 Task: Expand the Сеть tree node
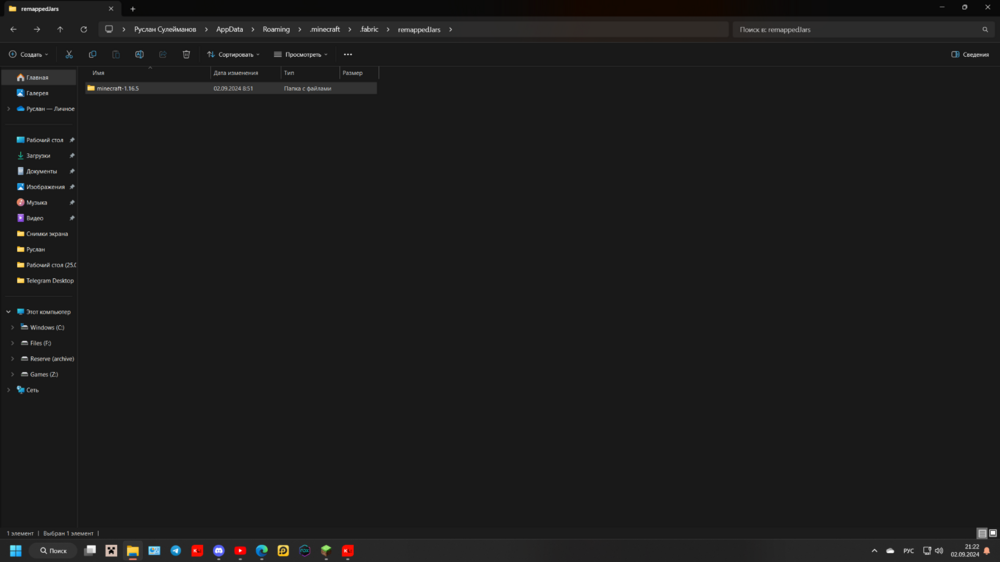tap(8, 390)
